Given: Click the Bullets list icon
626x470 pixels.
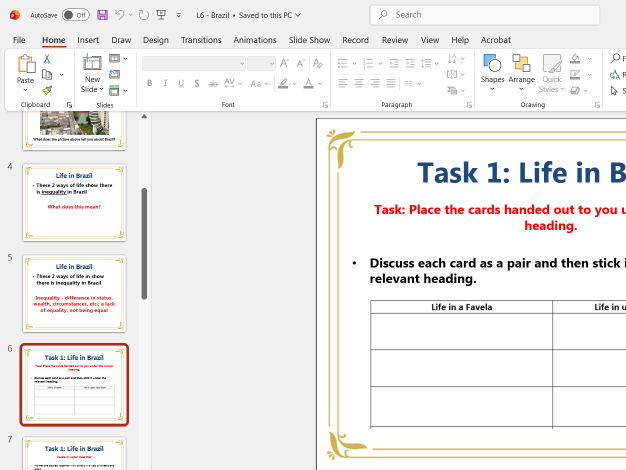Looking at the screenshot, I should click(343, 63).
